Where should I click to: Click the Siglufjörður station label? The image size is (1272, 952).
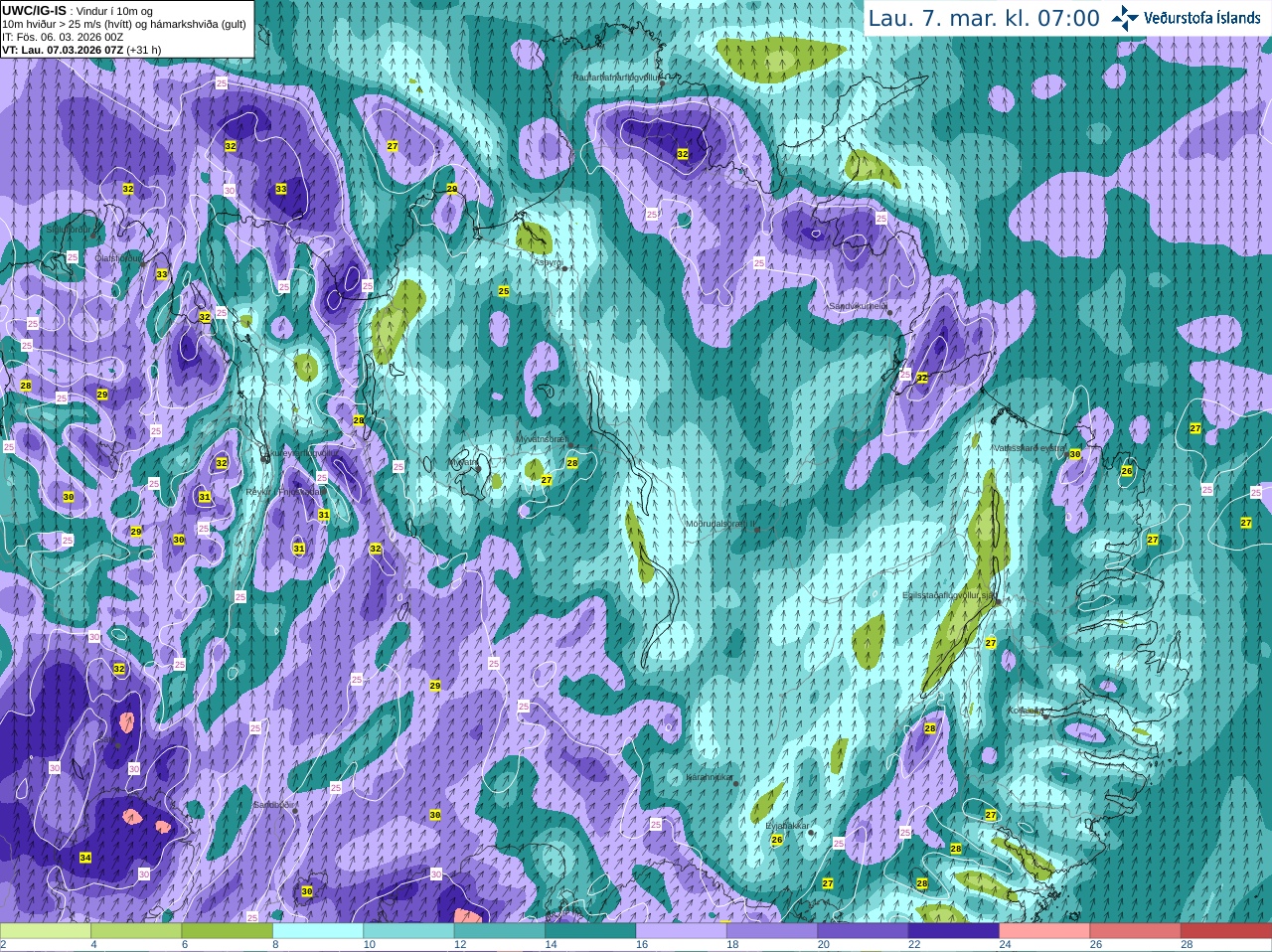coord(69,230)
